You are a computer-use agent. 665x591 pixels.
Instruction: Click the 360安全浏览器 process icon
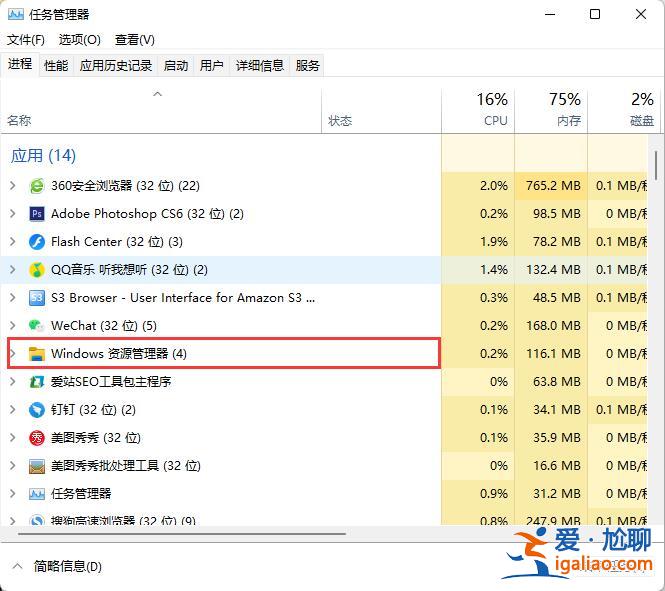pos(37,186)
